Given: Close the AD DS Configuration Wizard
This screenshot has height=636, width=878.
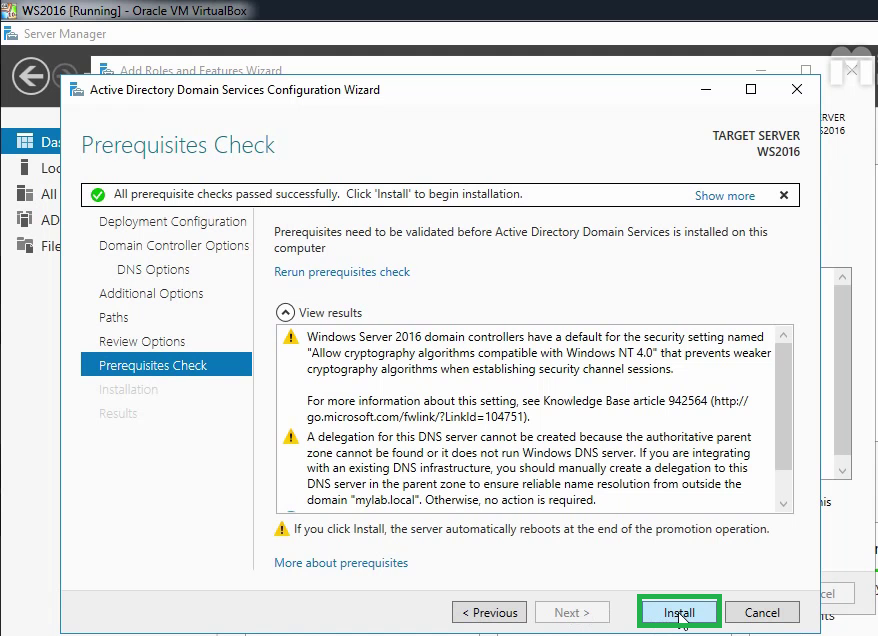Looking at the screenshot, I should pyautogui.click(x=797, y=89).
